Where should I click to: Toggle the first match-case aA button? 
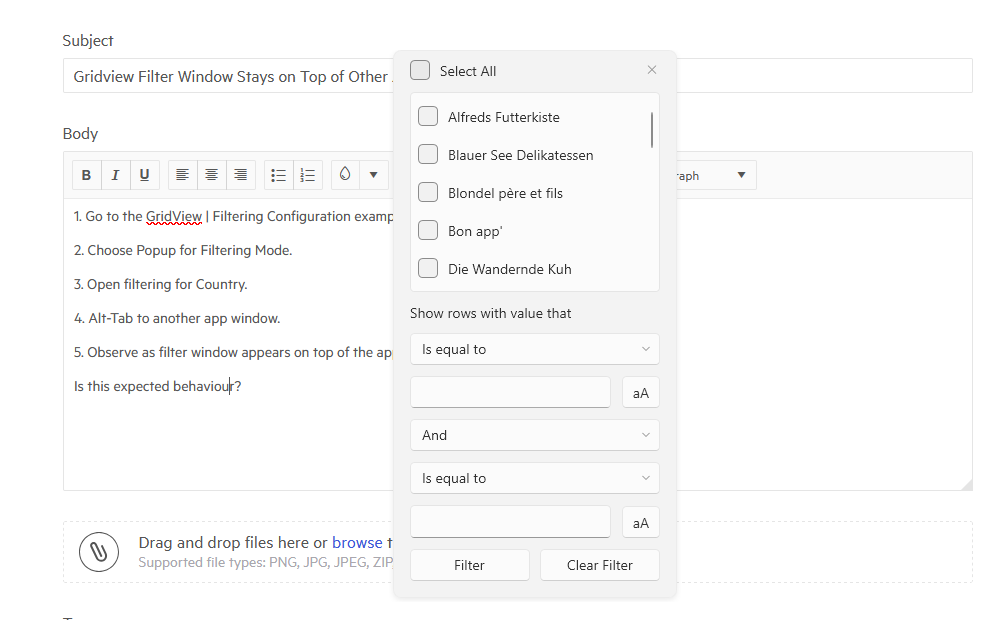pyautogui.click(x=640, y=393)
